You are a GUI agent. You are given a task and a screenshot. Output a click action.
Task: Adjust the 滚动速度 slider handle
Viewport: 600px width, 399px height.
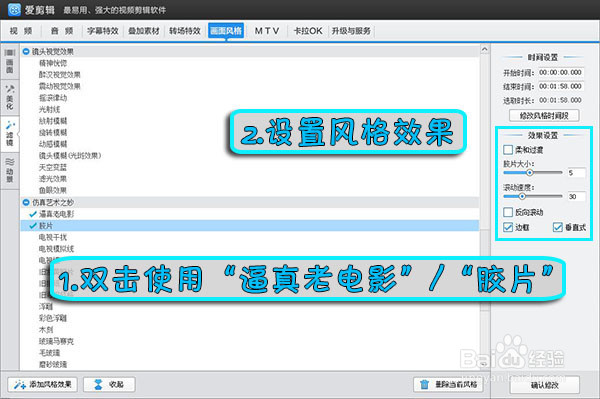pyautogui.click(x=522, y=196)
